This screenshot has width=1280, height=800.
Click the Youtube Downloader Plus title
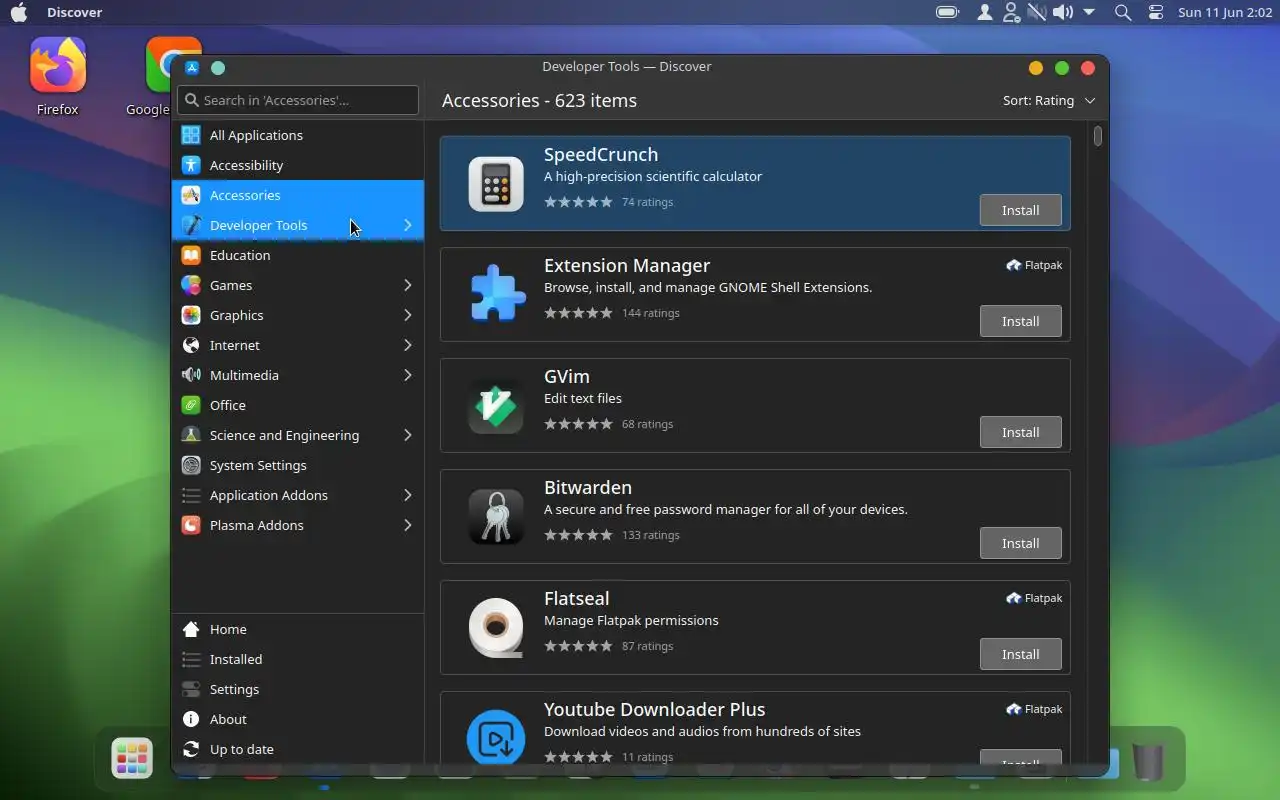(x=654, y=709)
